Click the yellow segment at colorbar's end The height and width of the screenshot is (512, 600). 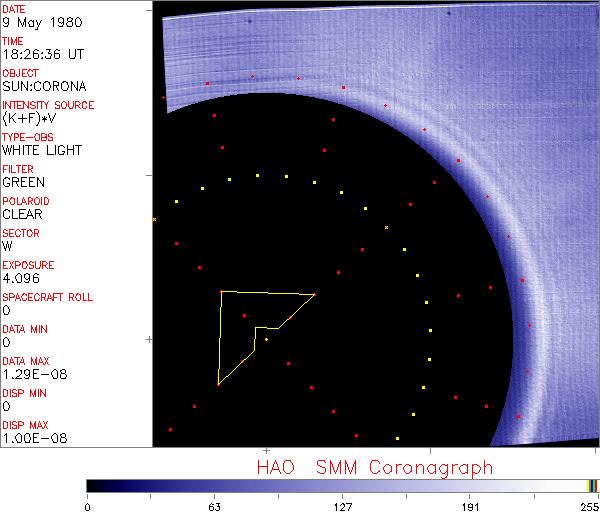tap(590, 485)
